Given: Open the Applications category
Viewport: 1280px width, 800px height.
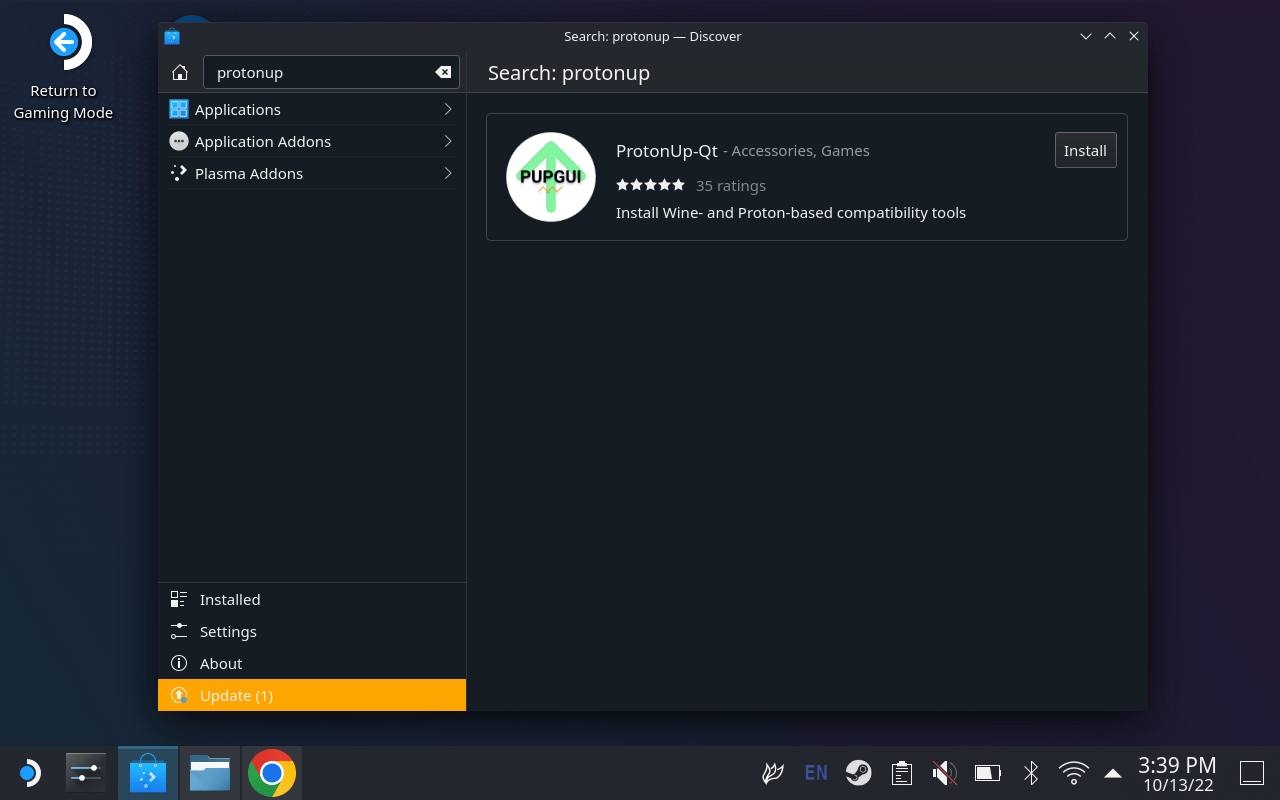Looking at the screenshot, I should click(x=312, y=109).
